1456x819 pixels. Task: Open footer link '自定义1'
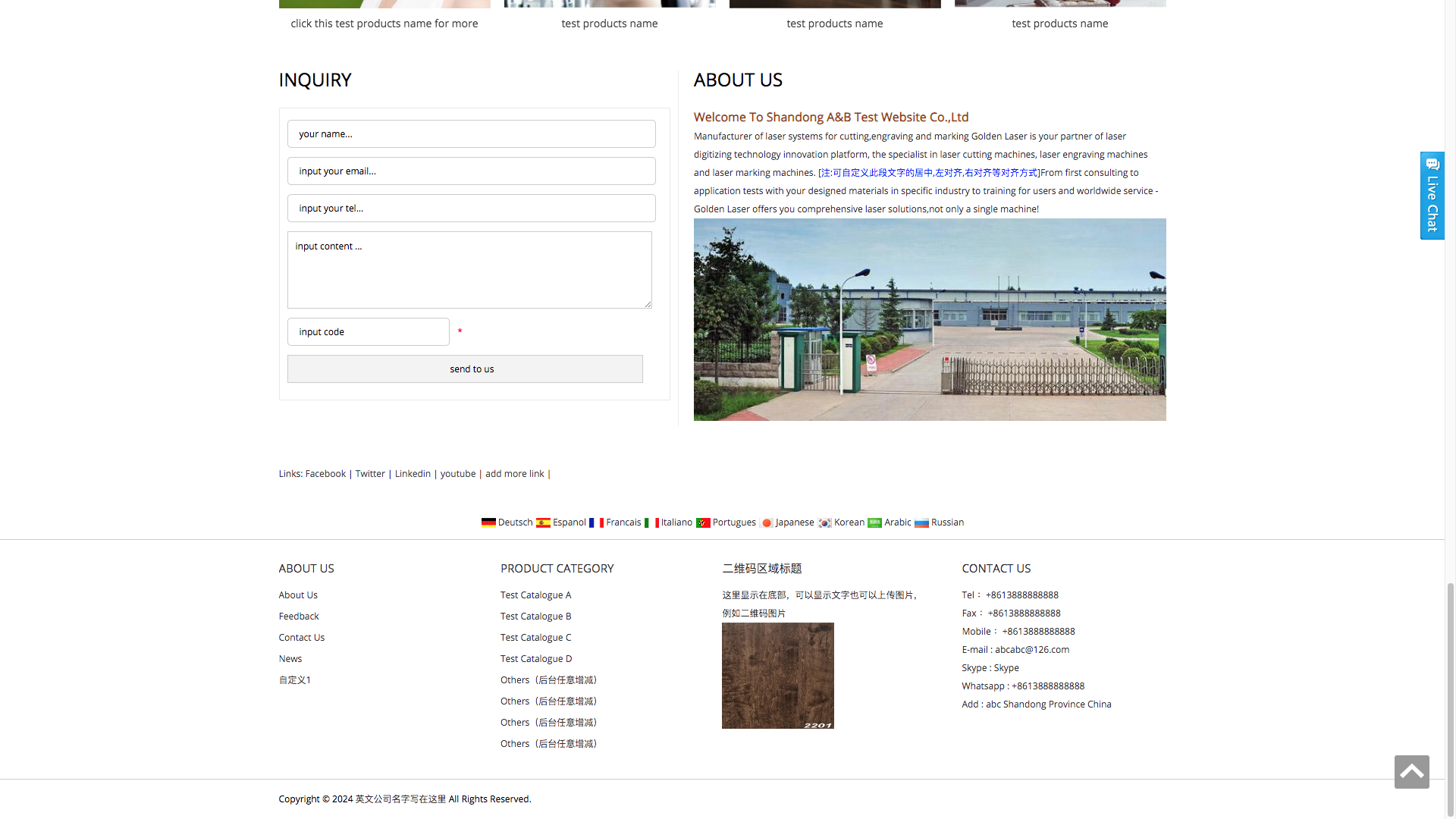[x=295, y=680]
